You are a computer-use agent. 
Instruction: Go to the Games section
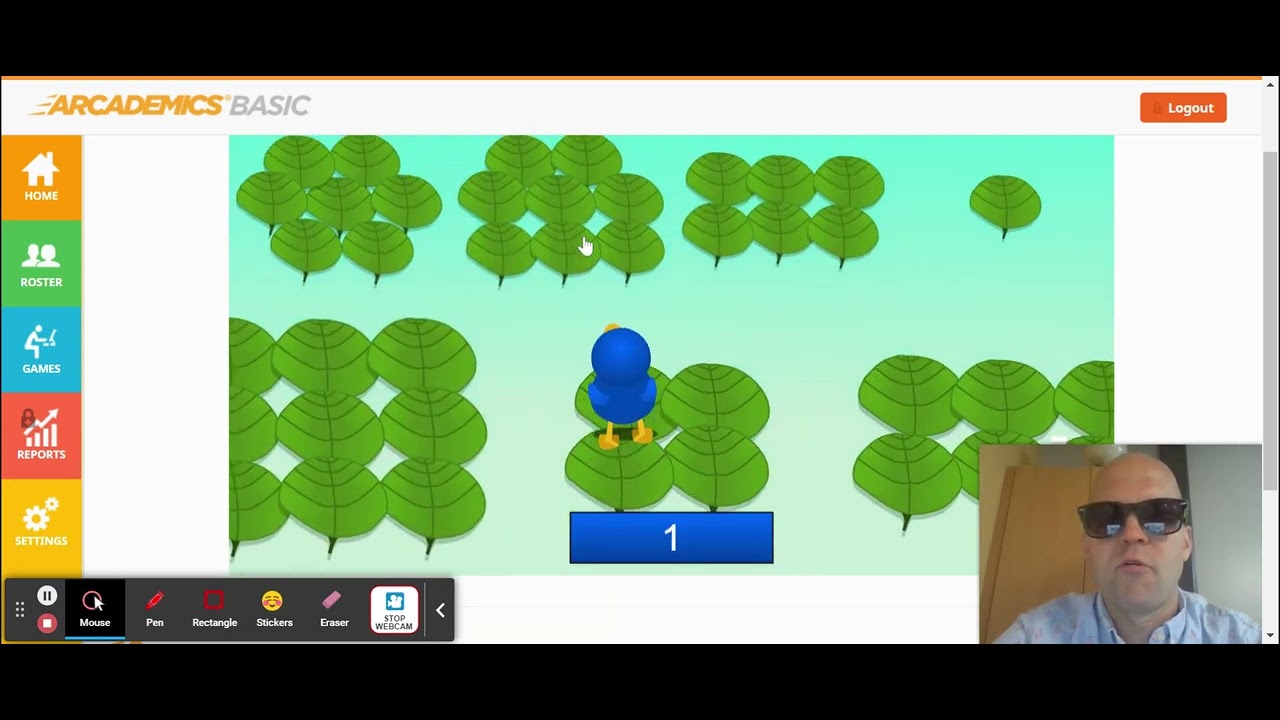(x=41, y=350)
